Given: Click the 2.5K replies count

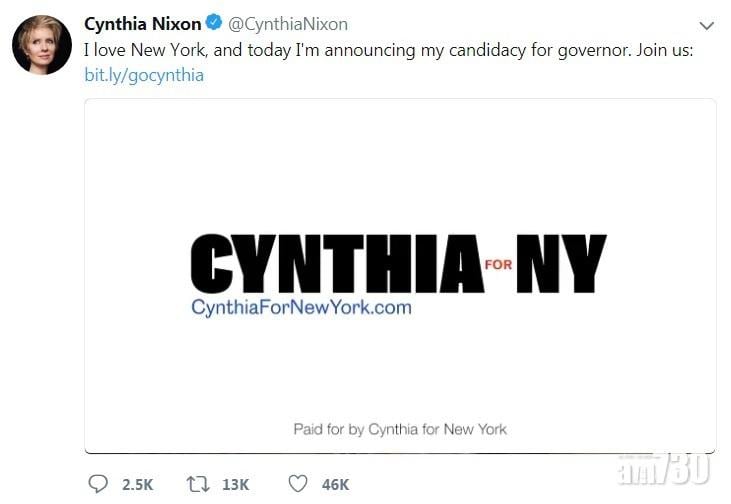Looking at the screenshot, I should click(x=137, y=485).
